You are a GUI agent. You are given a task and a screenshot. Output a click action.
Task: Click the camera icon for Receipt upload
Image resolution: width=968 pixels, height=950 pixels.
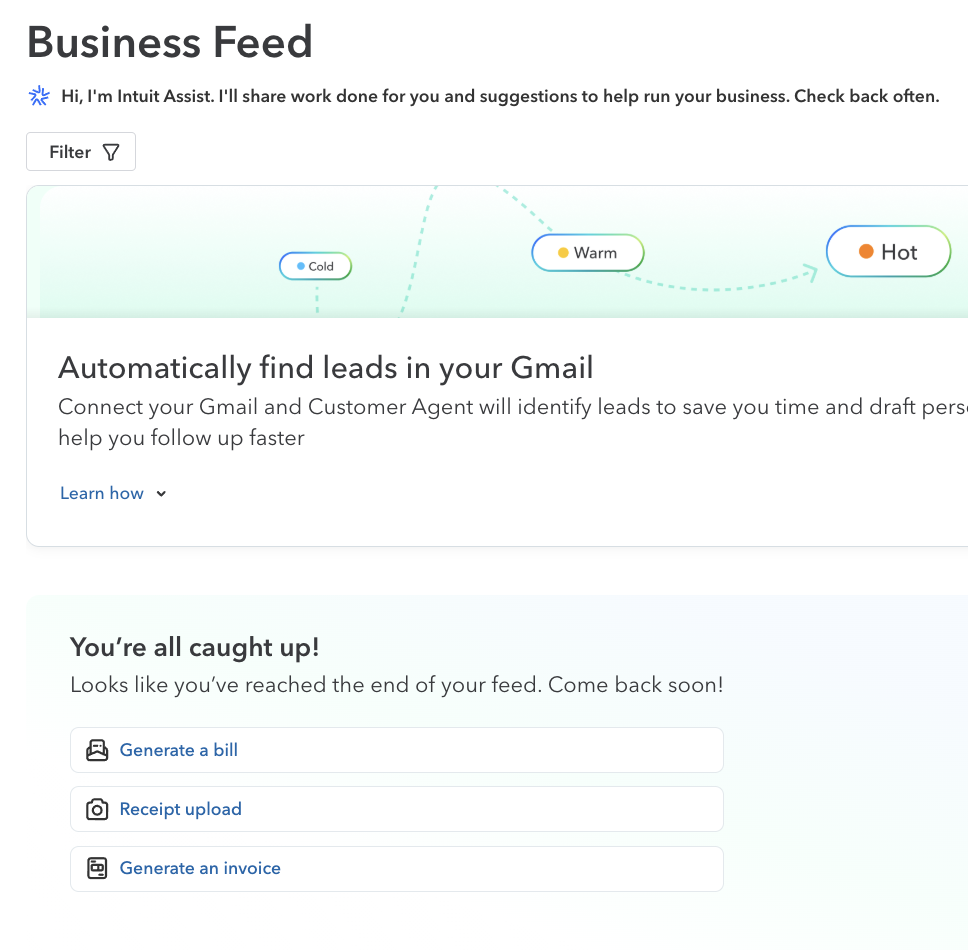click(x=97, y=809)
